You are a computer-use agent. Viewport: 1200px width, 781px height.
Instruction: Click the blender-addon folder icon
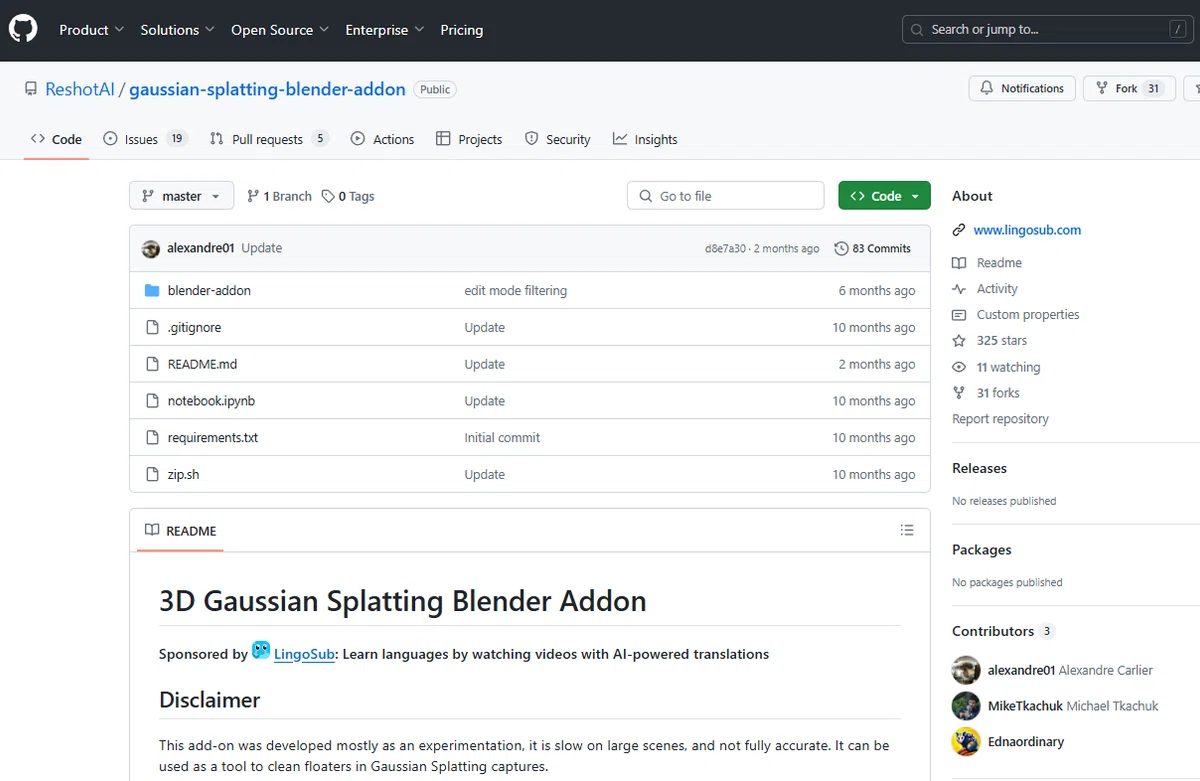[152, 290]
